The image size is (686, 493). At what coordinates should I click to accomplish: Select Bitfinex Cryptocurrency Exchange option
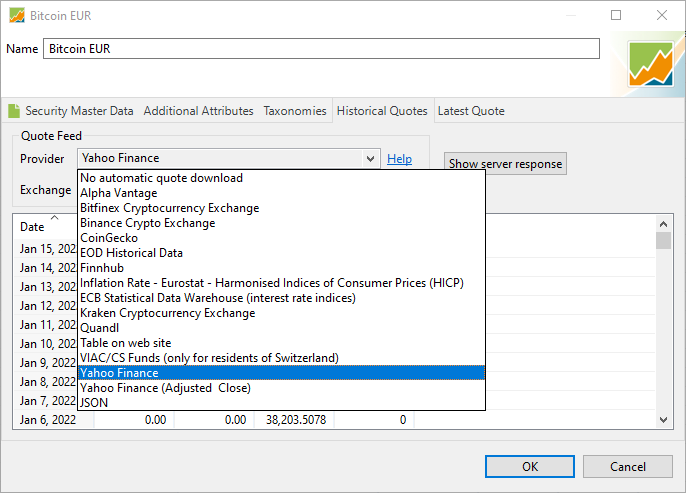pyautogui.click(x=281, y=208)
